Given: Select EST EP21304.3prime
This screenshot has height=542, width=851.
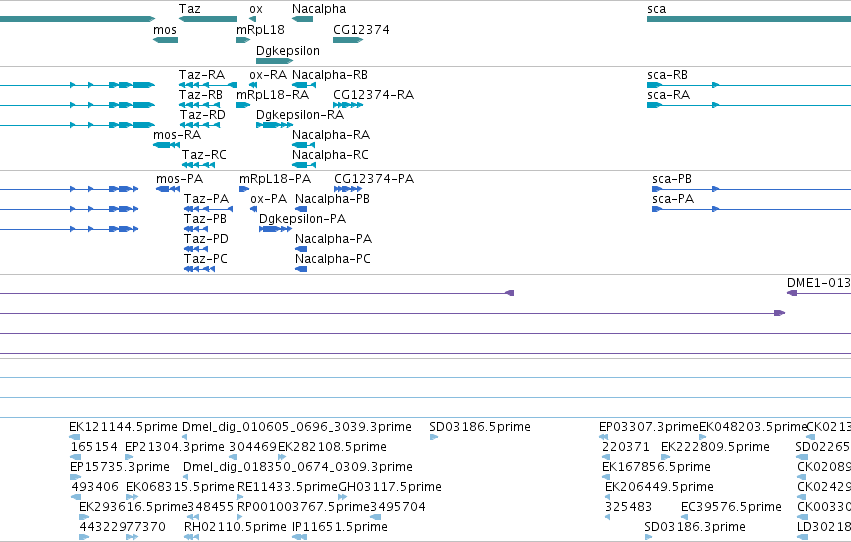Looking at the screenshot, I should pyautogui.click(x=129, y=457).
